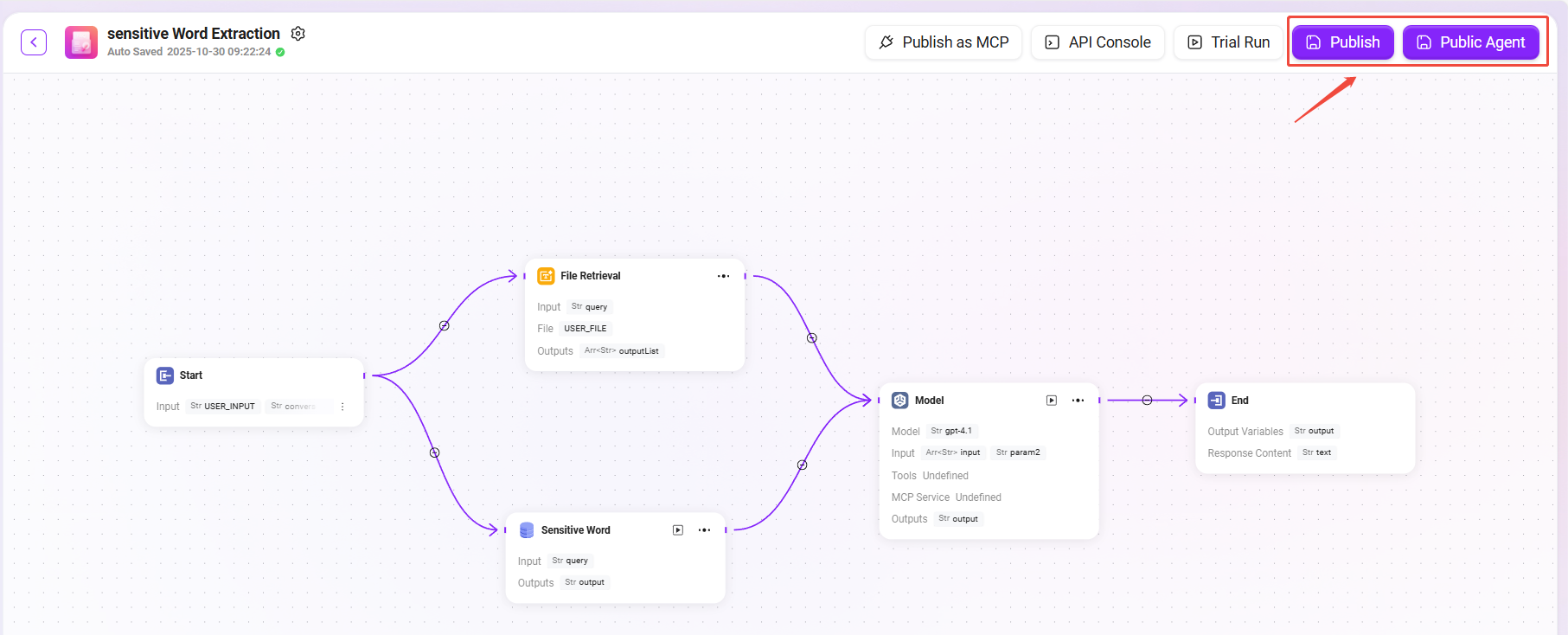Run the Sensitive Word node
The width and height of the screenshot is (1568, 635).
(678, 530)
